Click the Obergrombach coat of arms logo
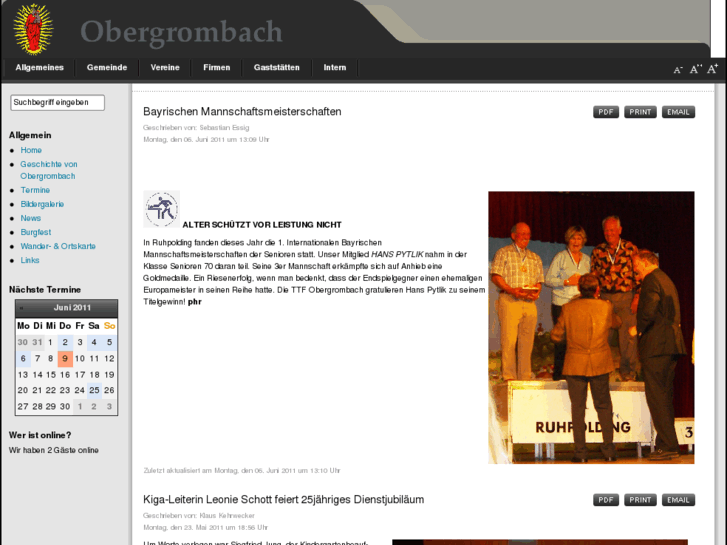This screenshot has height=545, width=727. 33,29
